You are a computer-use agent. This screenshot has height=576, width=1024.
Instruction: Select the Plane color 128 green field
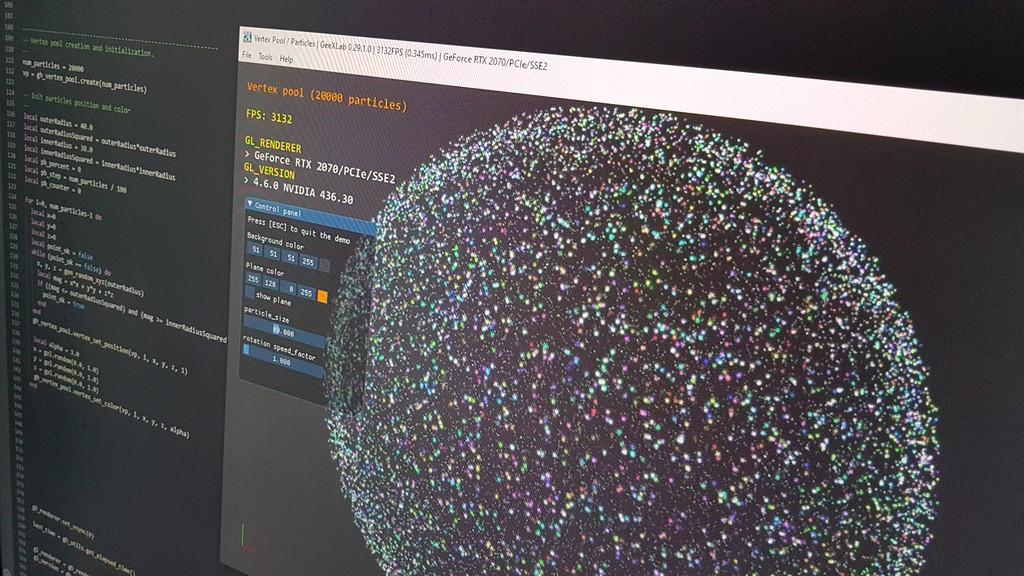[x=270, y=283]
